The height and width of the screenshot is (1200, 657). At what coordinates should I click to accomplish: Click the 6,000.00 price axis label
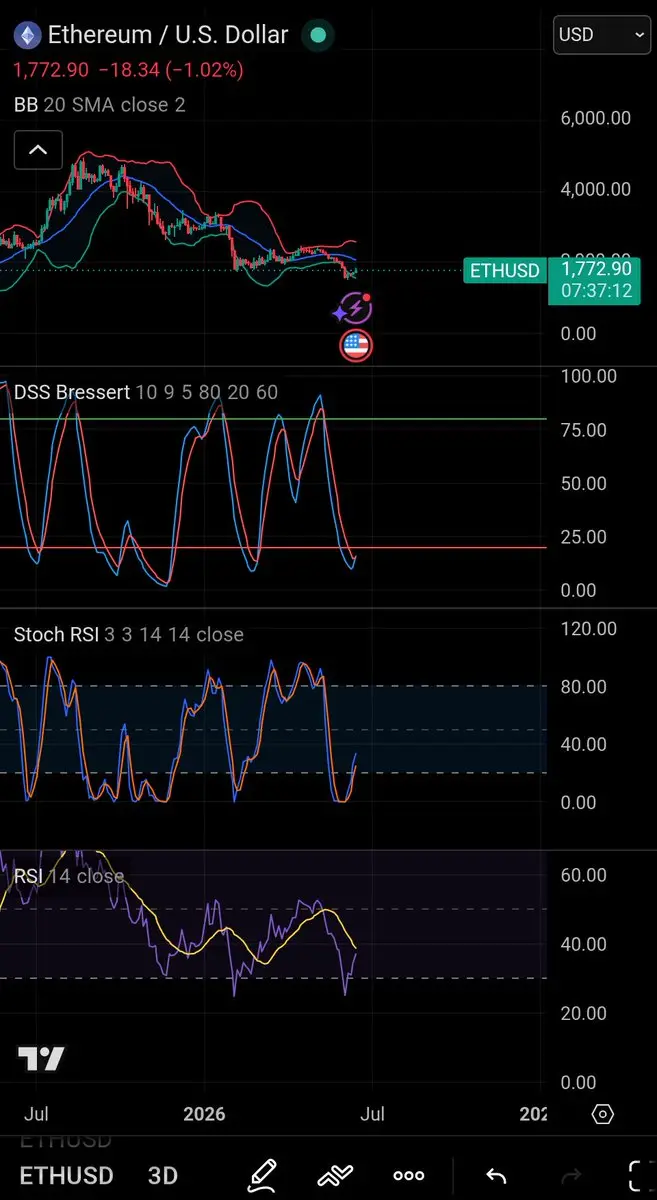[596, 118]
